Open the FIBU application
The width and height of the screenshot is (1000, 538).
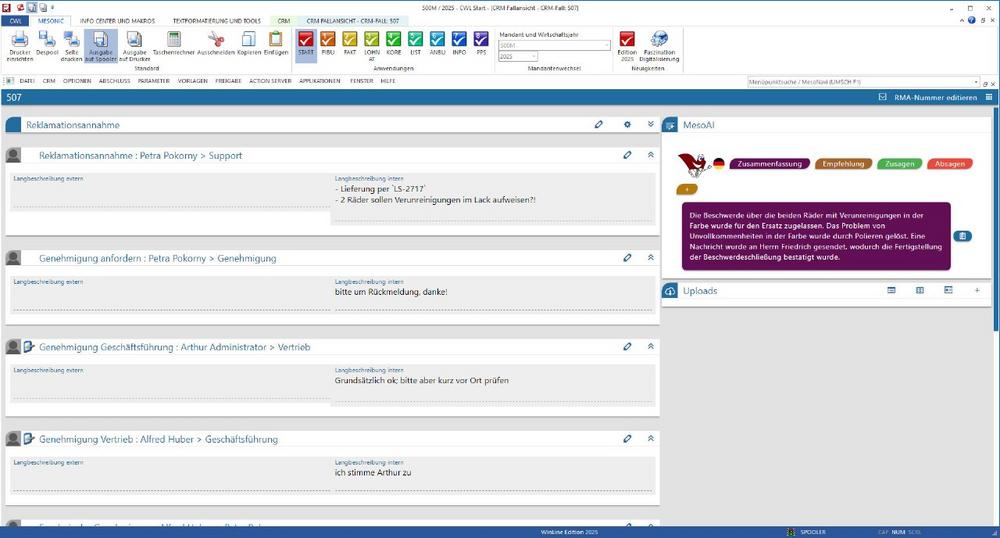point(328,42)
